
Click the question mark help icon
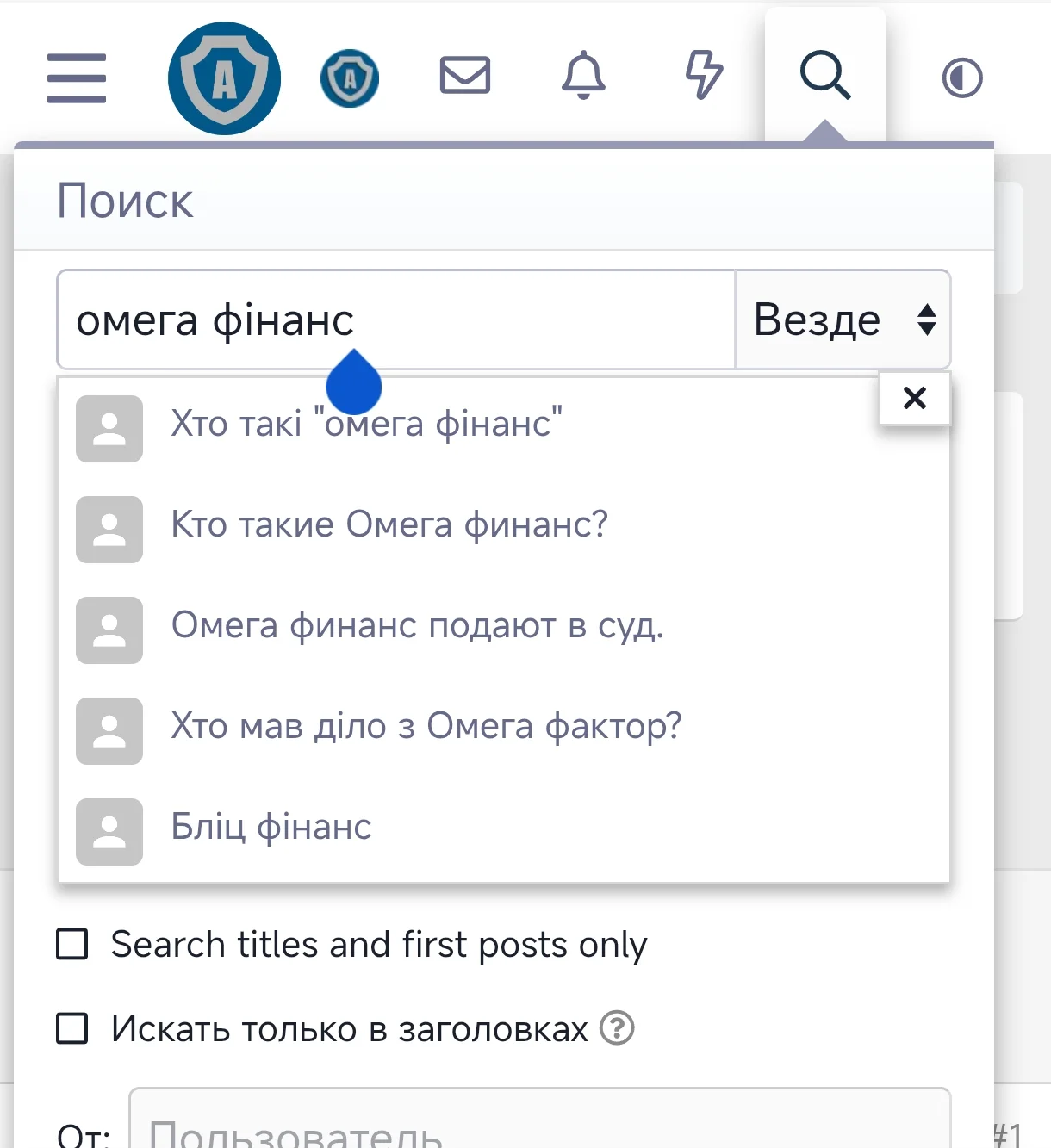[617, 1028]
